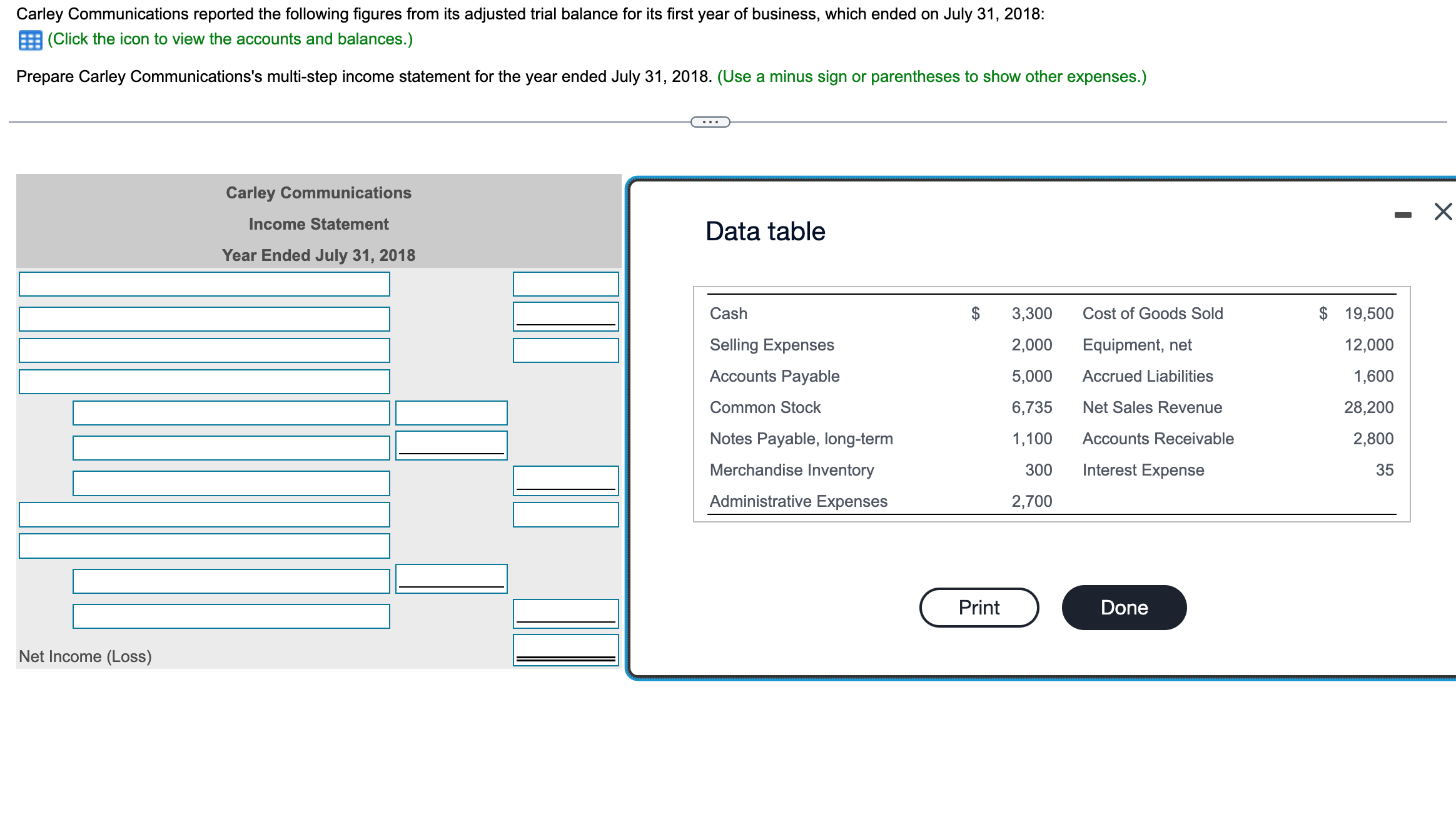Viewport: 1456px width, 836px height.
Task: Click the underlined second-row amount field
Action: tap(565, 316)
